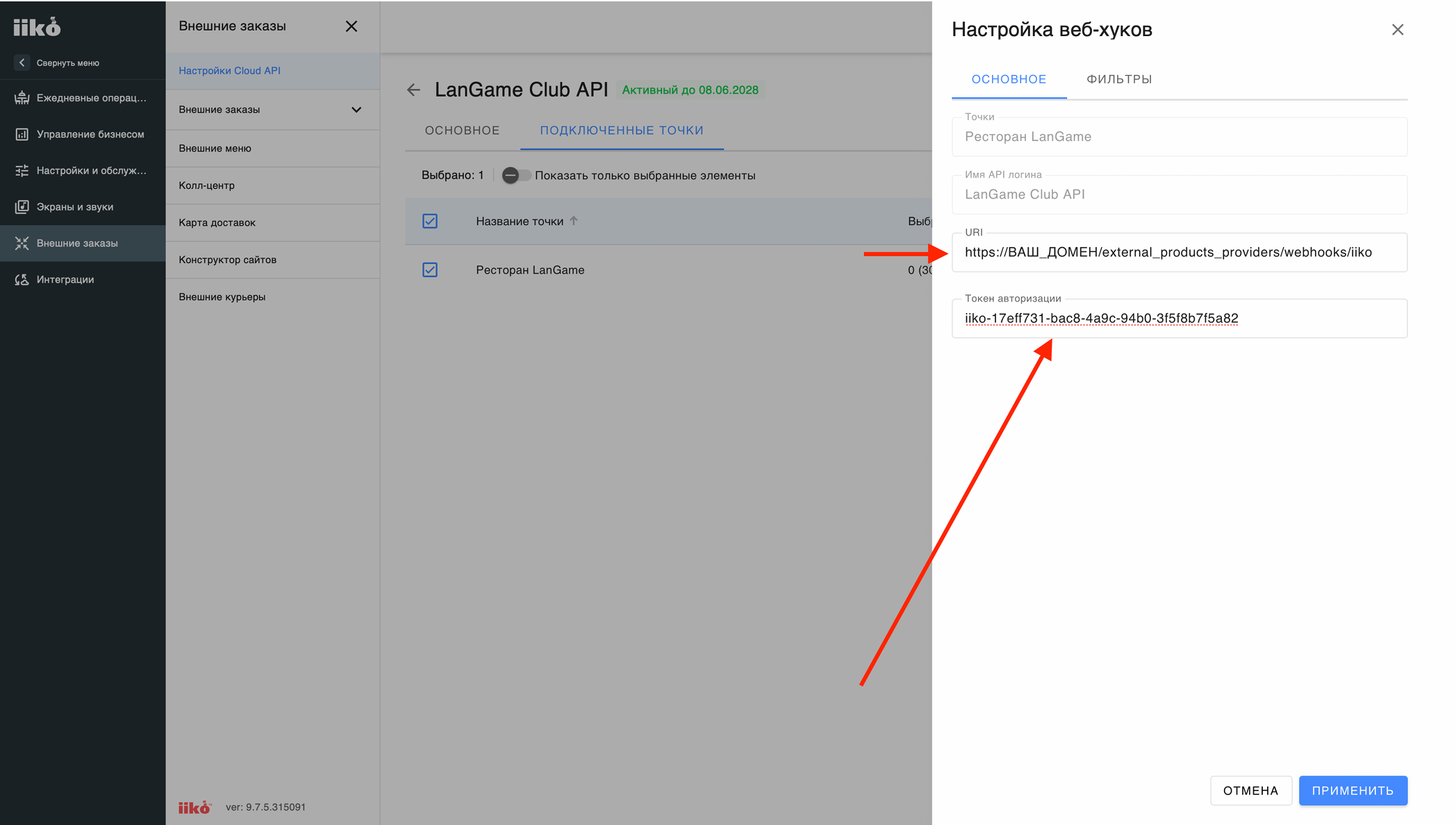Viewport: 1456px width, 825px height.
Task: Switch to ОСНОВНОЕ tab of LanGame Club API
Action: [462, 131]
